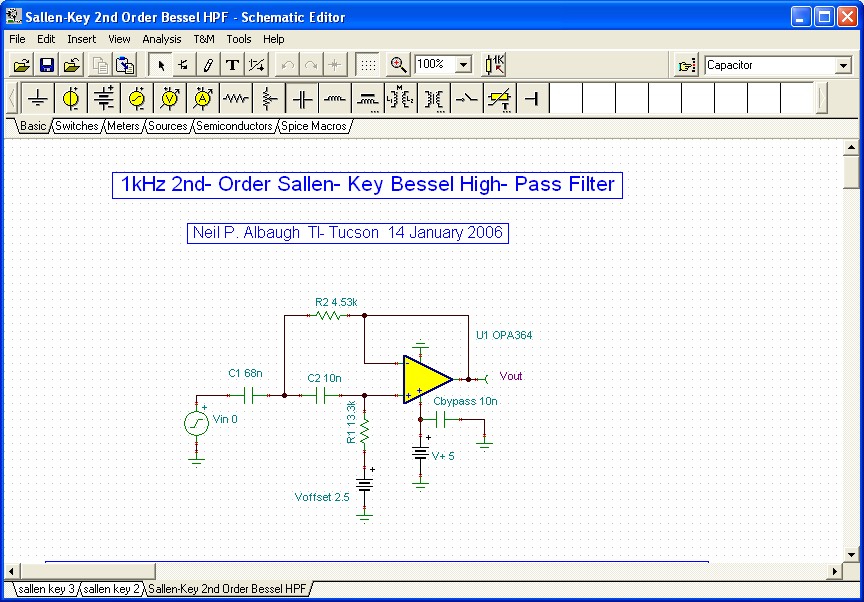Screen dimensions: 864x602
Task: Open the Insert menu
Action: 82,39
